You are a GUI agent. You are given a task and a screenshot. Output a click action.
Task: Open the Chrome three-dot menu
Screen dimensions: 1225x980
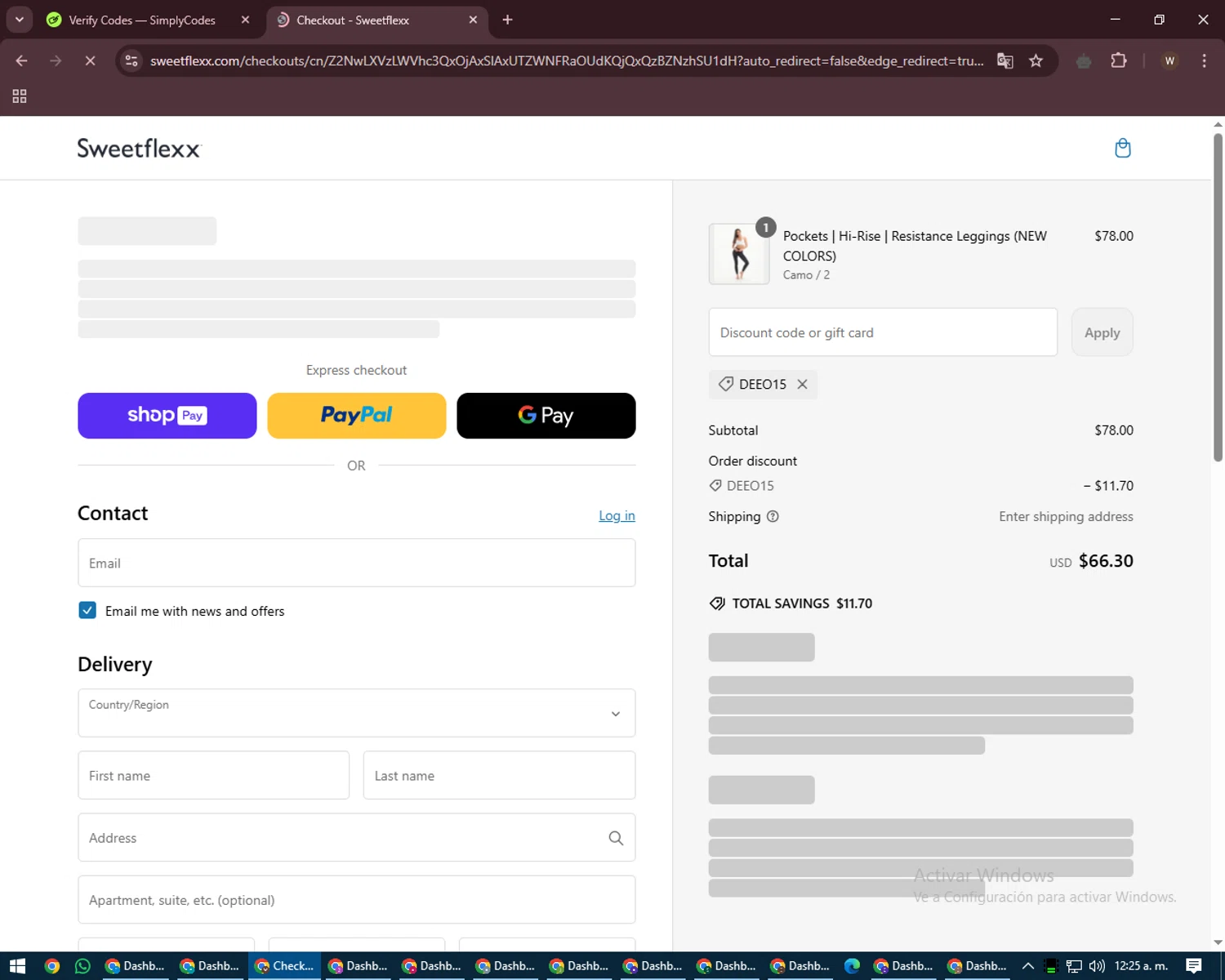[x=1204, y=61]
